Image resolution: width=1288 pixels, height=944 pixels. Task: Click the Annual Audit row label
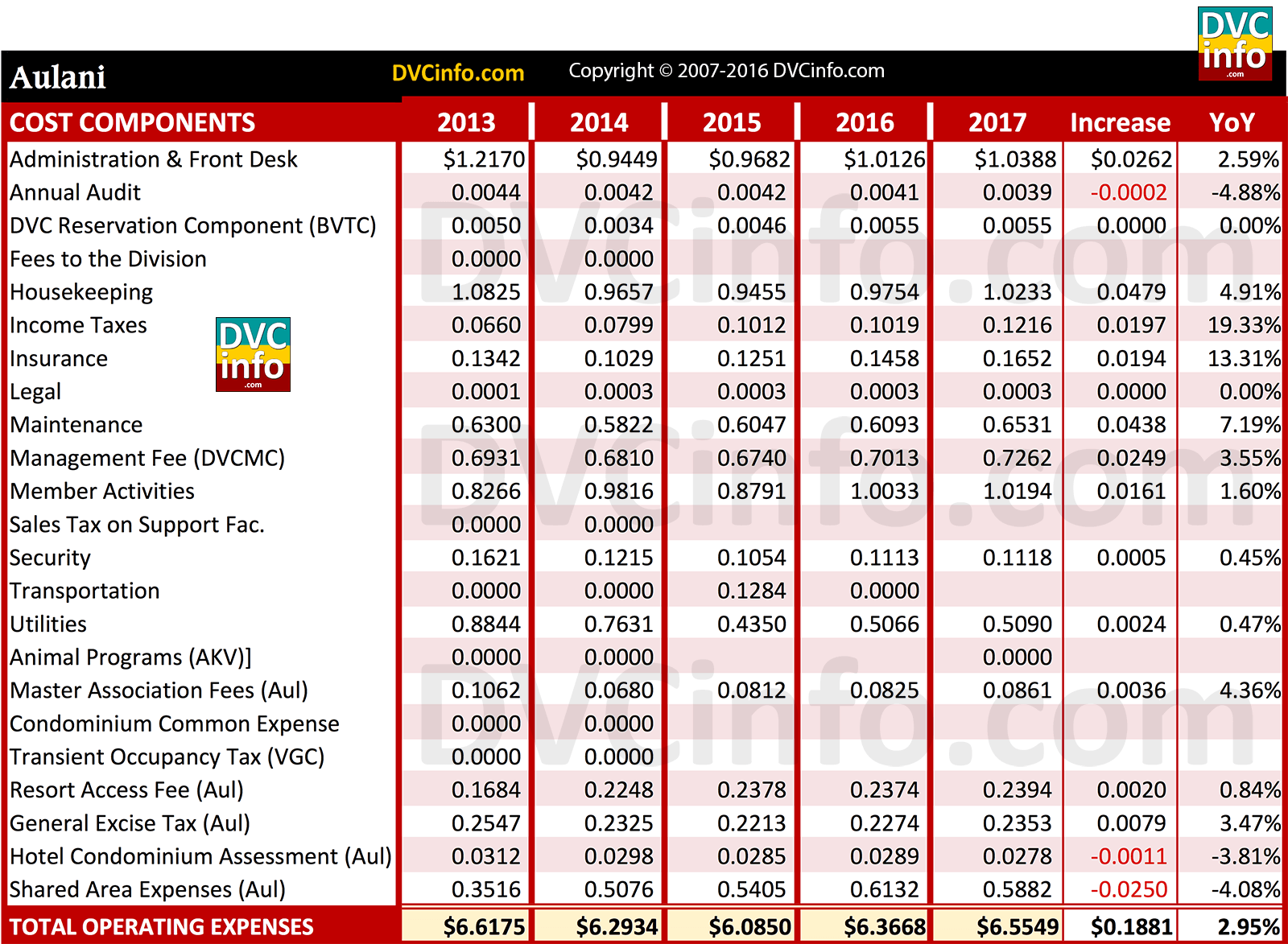75,192
